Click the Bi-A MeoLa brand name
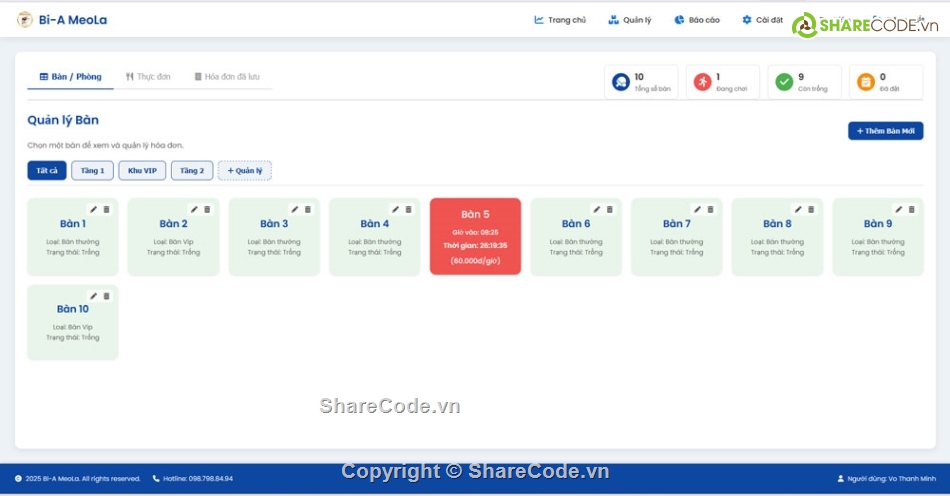 (73, 20)
